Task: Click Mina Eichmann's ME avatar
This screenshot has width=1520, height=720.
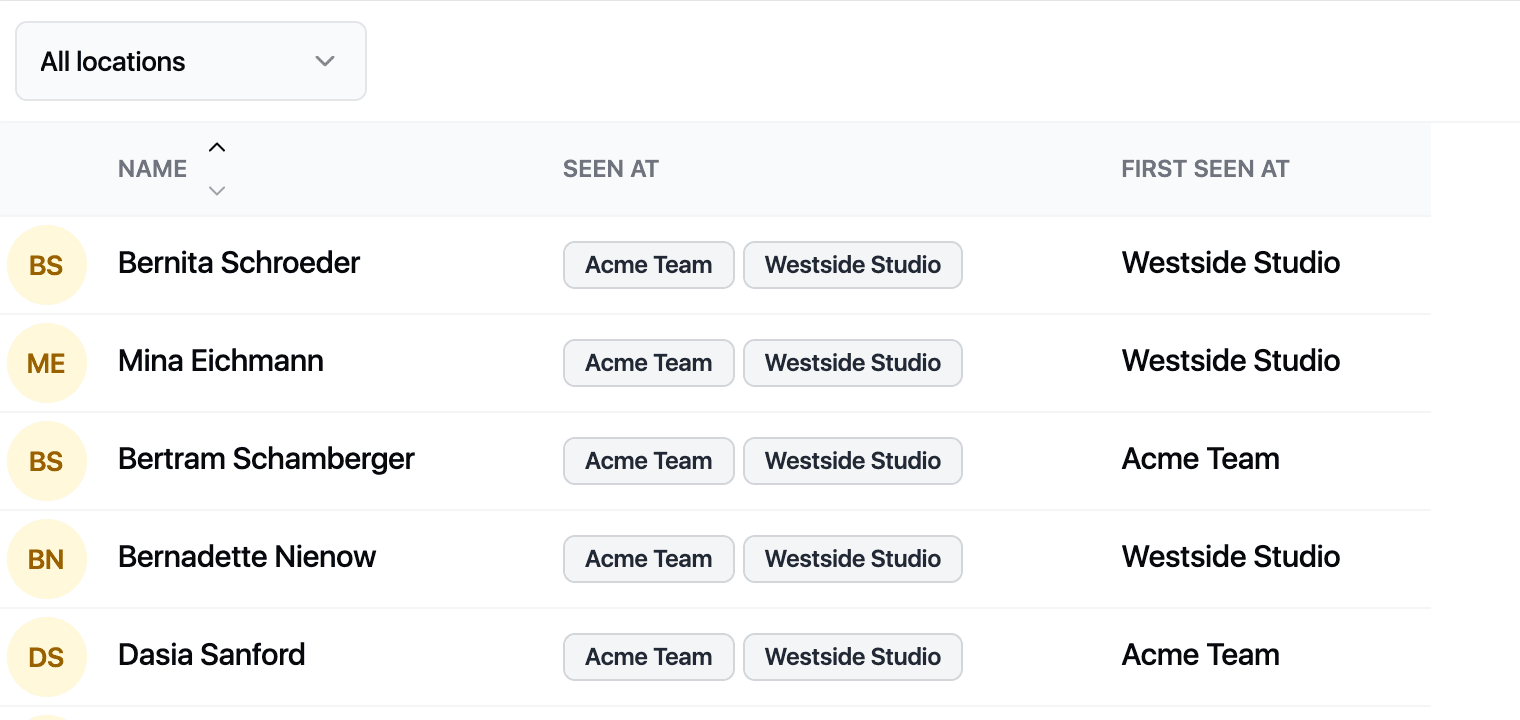Action: (47, 363)
